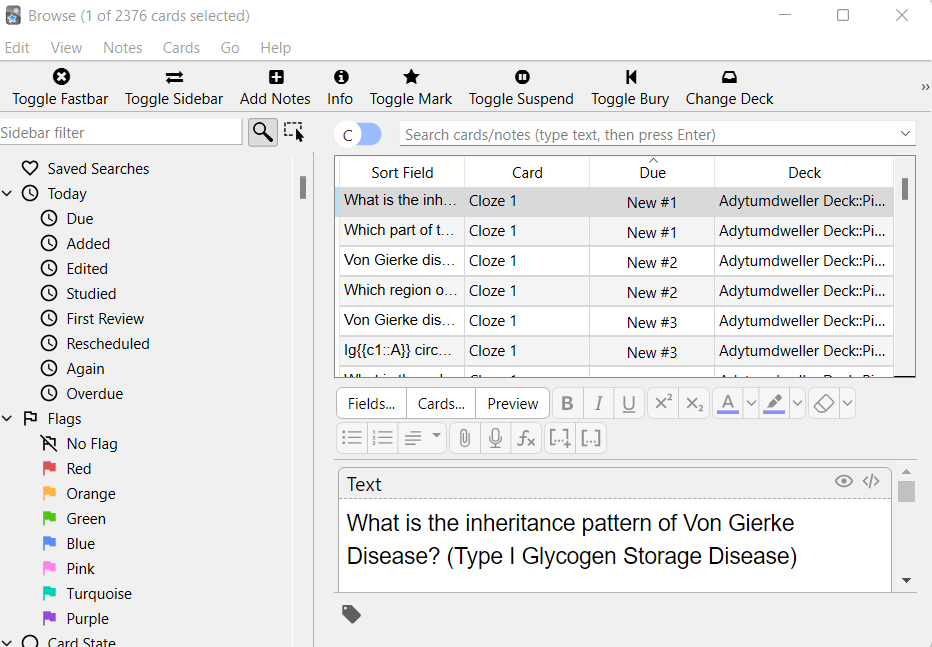Collapse the Today tree section

click(7, 194)
